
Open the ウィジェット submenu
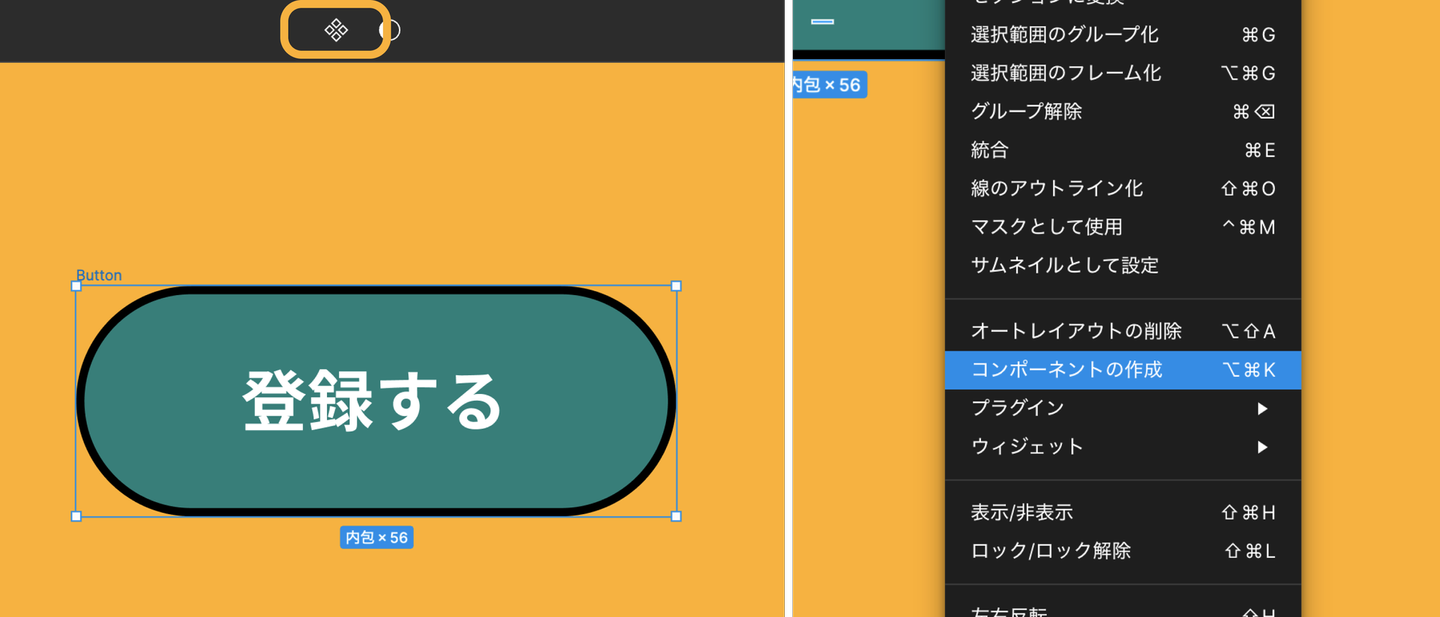point(1123,446)
